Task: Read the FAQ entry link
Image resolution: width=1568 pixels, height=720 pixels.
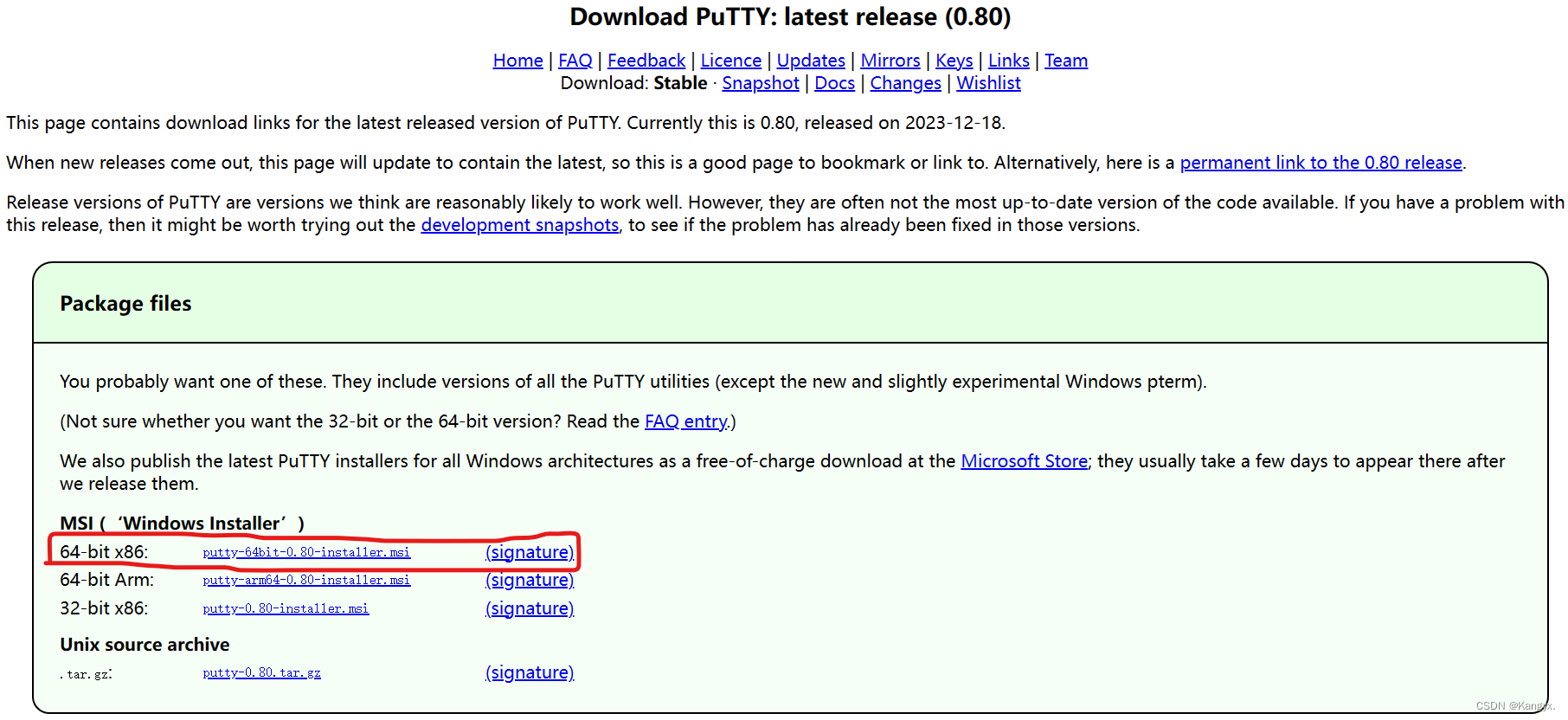Action: 686,421
